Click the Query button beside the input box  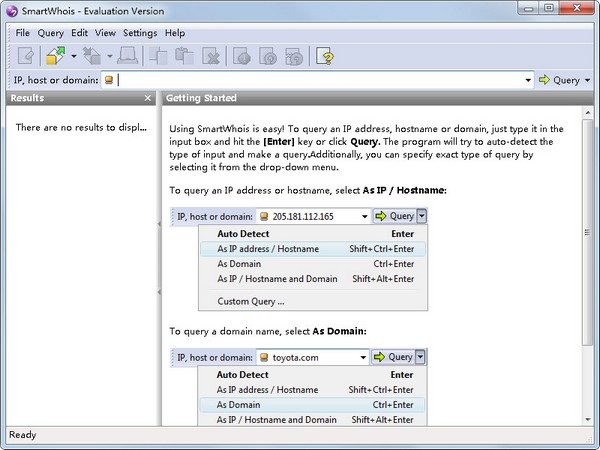pyautogui.click(x=559, y=80)
